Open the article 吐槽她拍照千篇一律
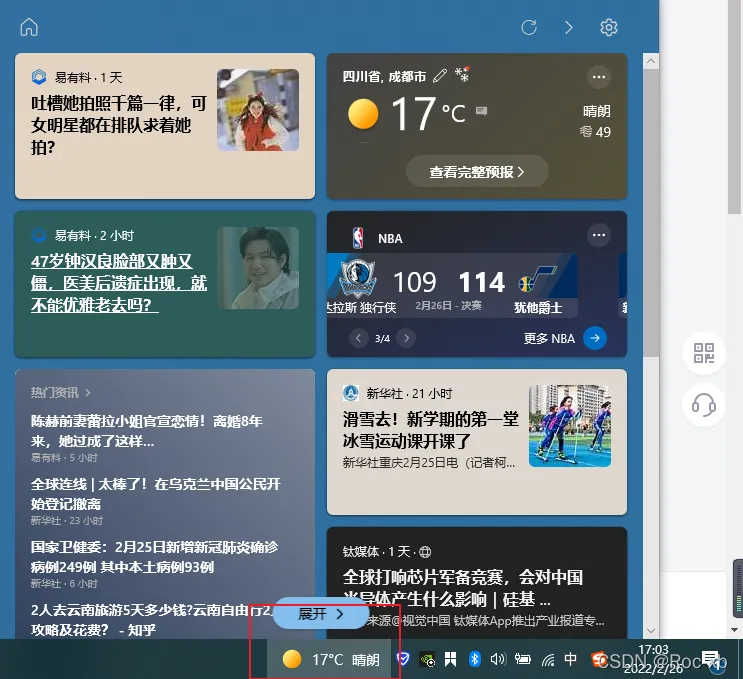Viewport: 743px width, 679px height. point(118,125)
